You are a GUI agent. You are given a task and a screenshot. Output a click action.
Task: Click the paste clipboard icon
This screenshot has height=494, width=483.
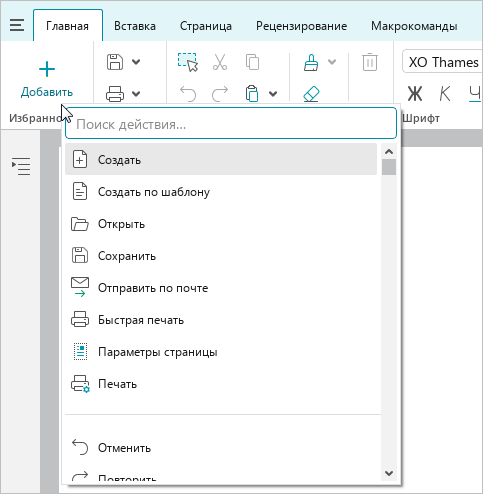click(x=252, y=94)
